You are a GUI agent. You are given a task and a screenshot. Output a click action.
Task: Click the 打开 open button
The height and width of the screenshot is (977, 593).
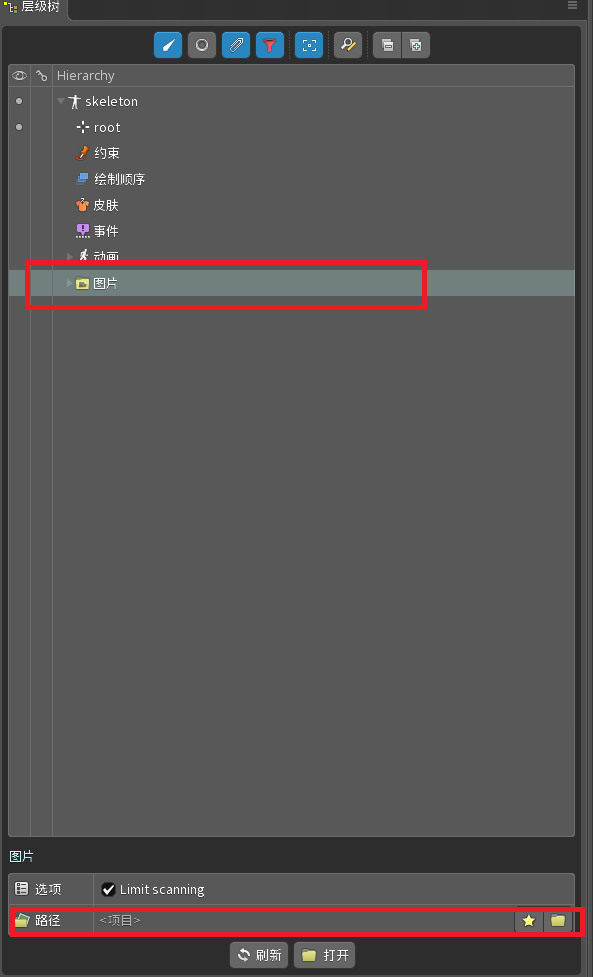325,955
